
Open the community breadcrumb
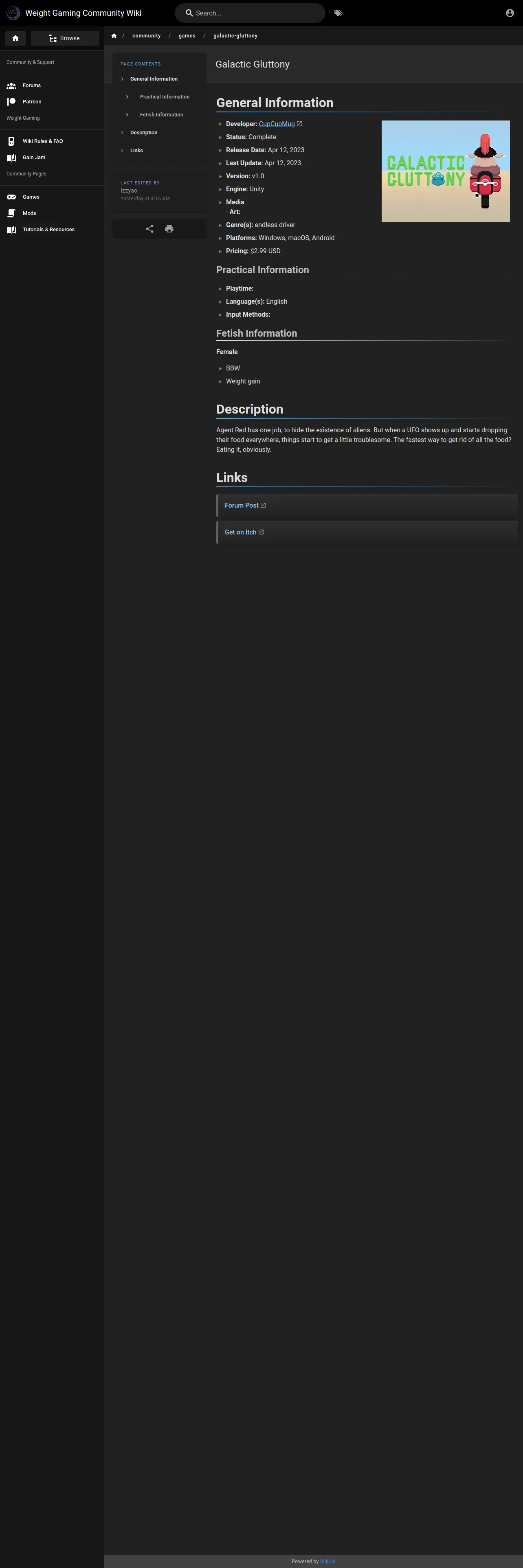point(147,36)
